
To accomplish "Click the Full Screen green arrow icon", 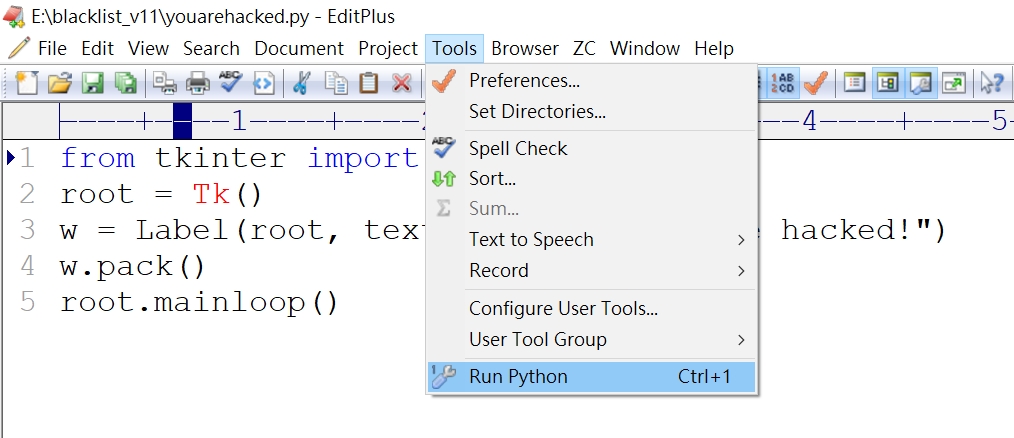I will (955, 83).
